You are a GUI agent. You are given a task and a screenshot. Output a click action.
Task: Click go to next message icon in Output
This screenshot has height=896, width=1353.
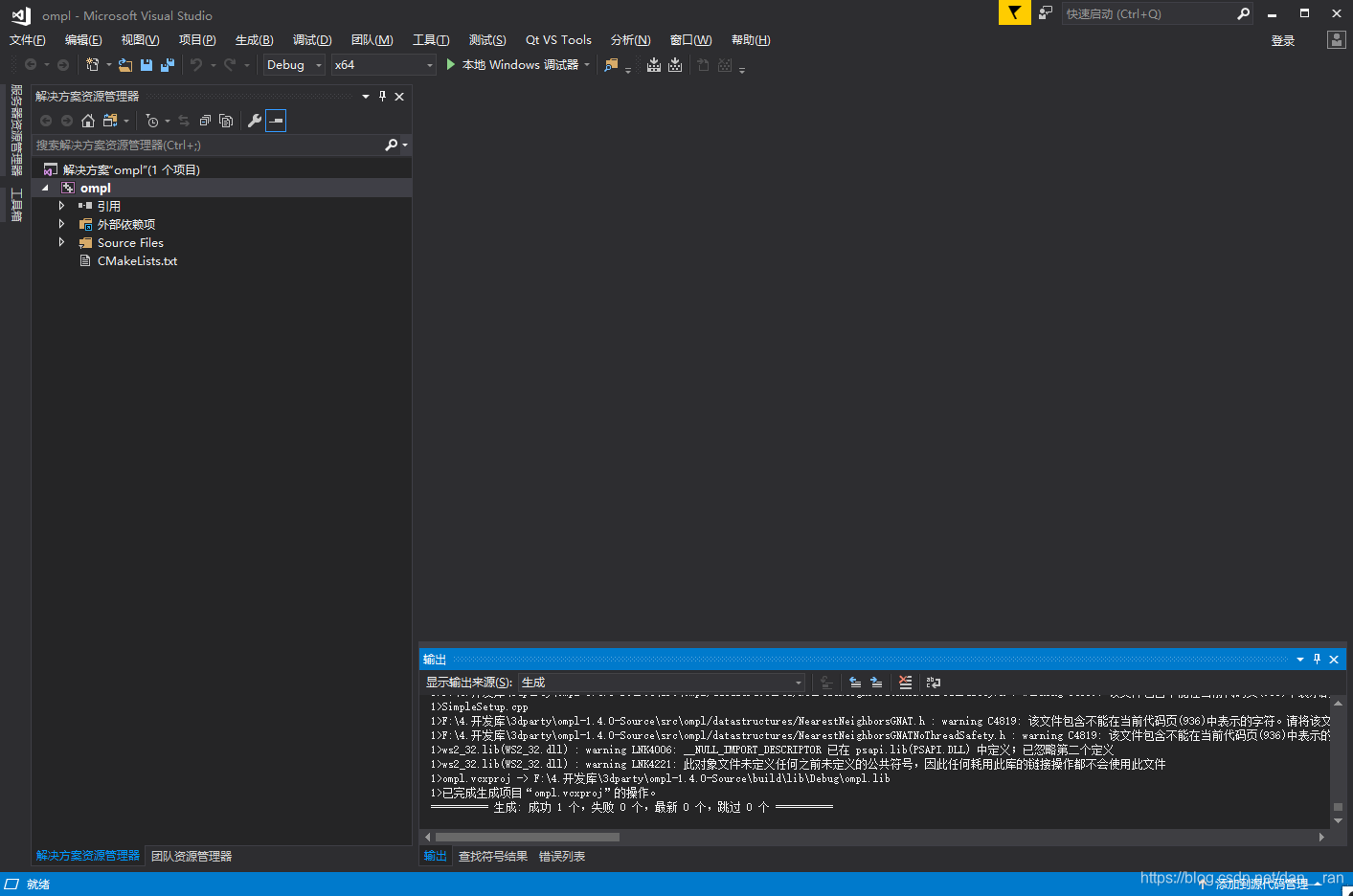[x=876, y=683]
